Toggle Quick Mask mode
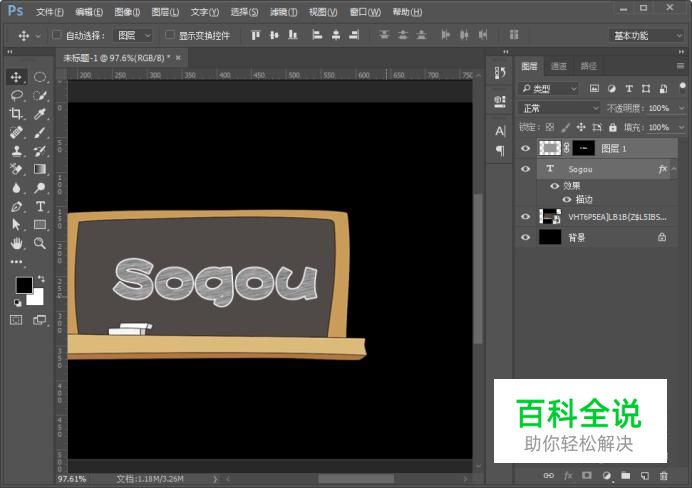This screenshot has width=692, height=488. (16, 320)
